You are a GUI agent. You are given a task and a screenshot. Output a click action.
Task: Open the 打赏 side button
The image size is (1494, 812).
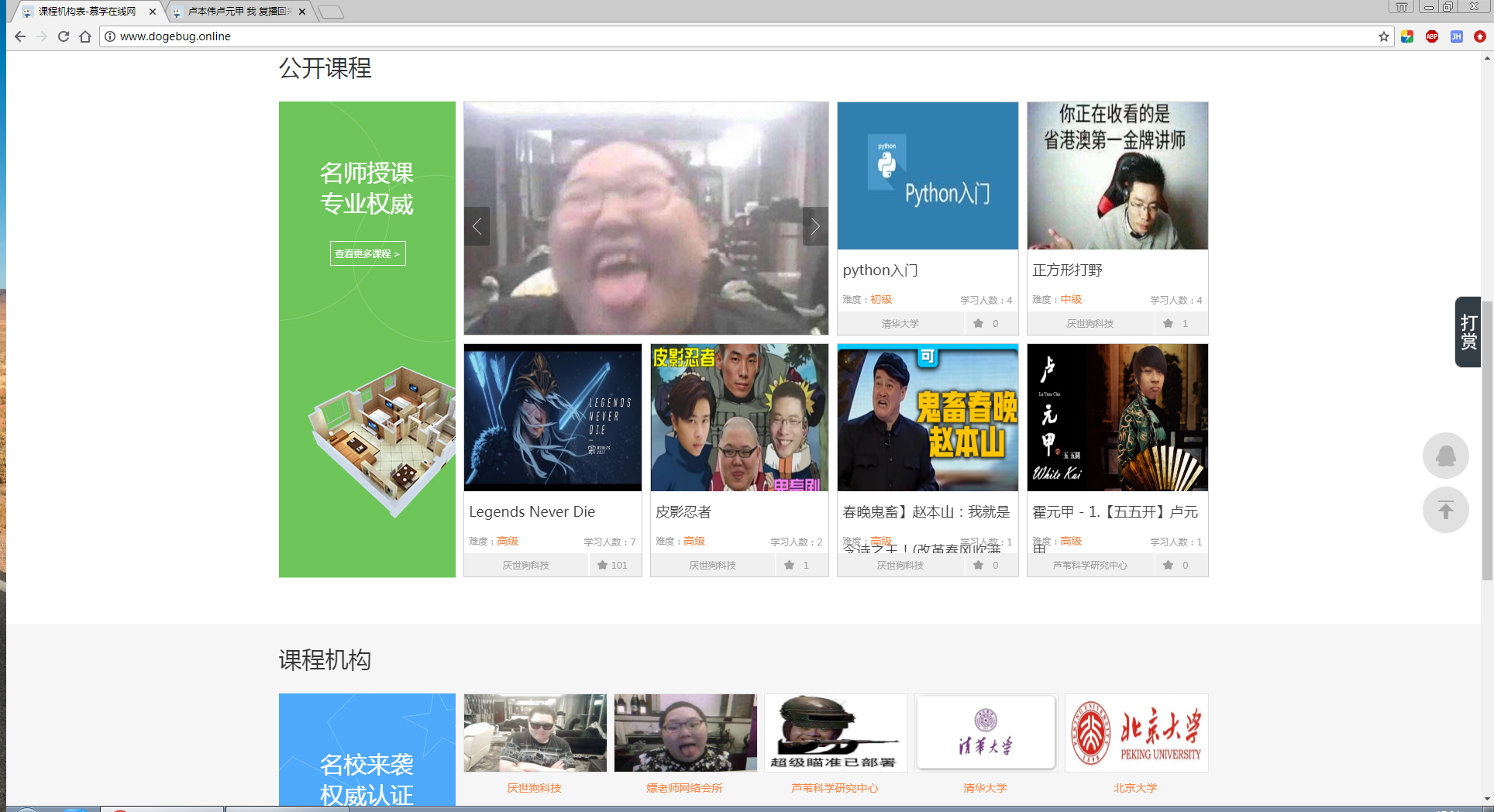click(1468, 332)
